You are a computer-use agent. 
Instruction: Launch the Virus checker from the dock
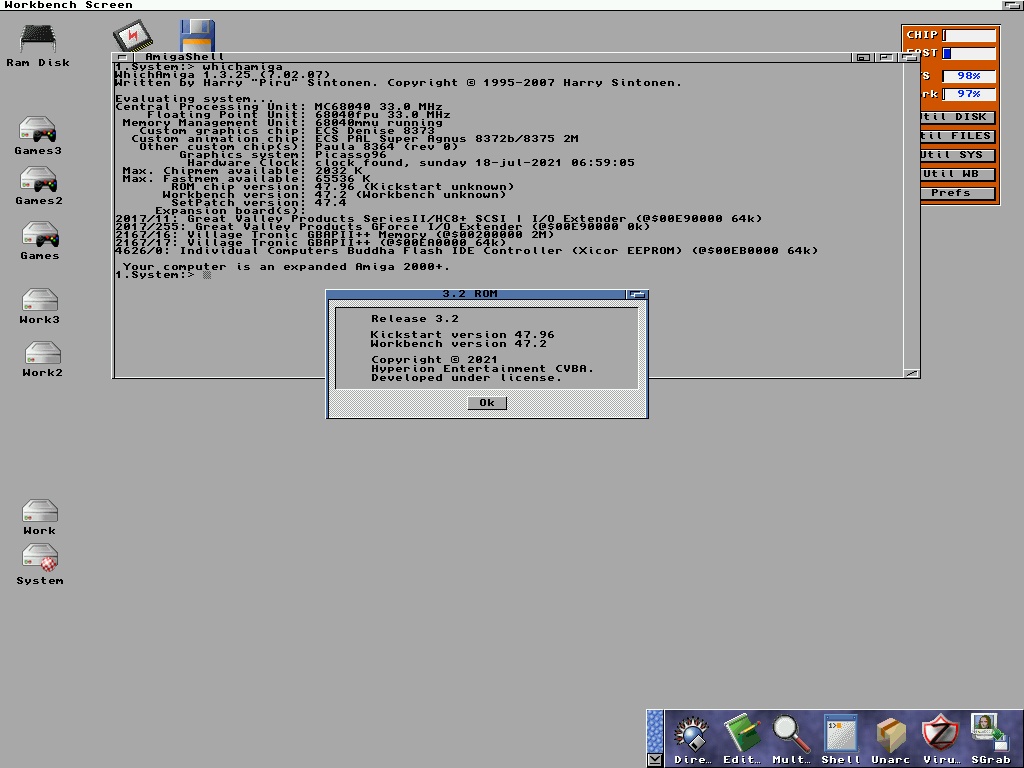tap(940, 739)
